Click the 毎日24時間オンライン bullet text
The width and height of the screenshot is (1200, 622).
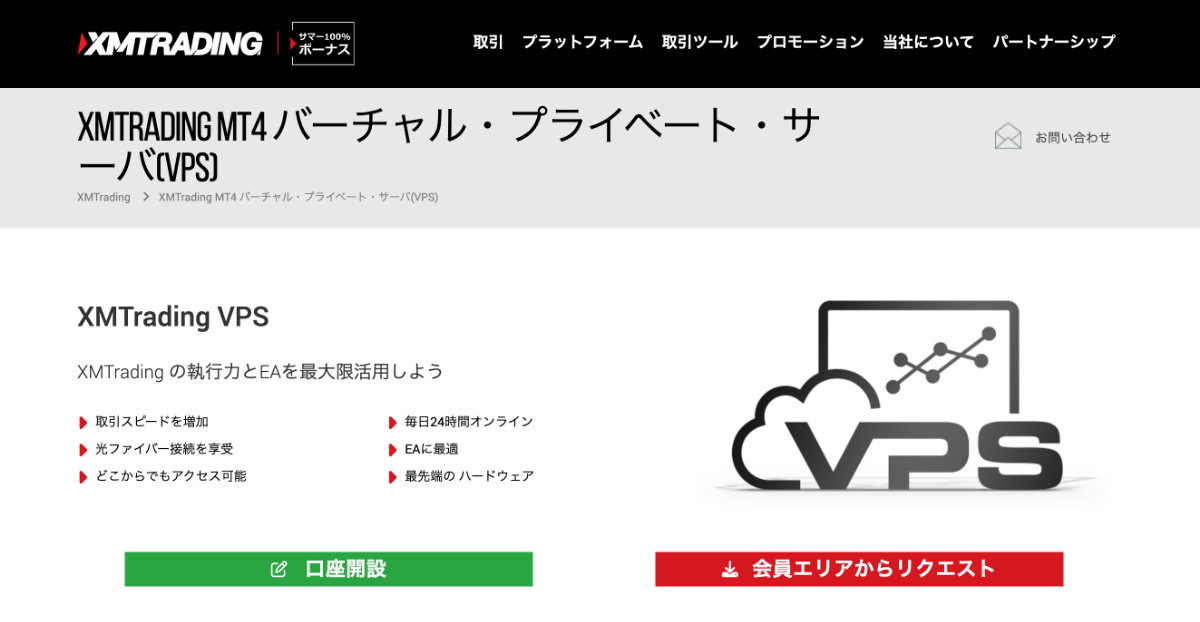[469, 422]
